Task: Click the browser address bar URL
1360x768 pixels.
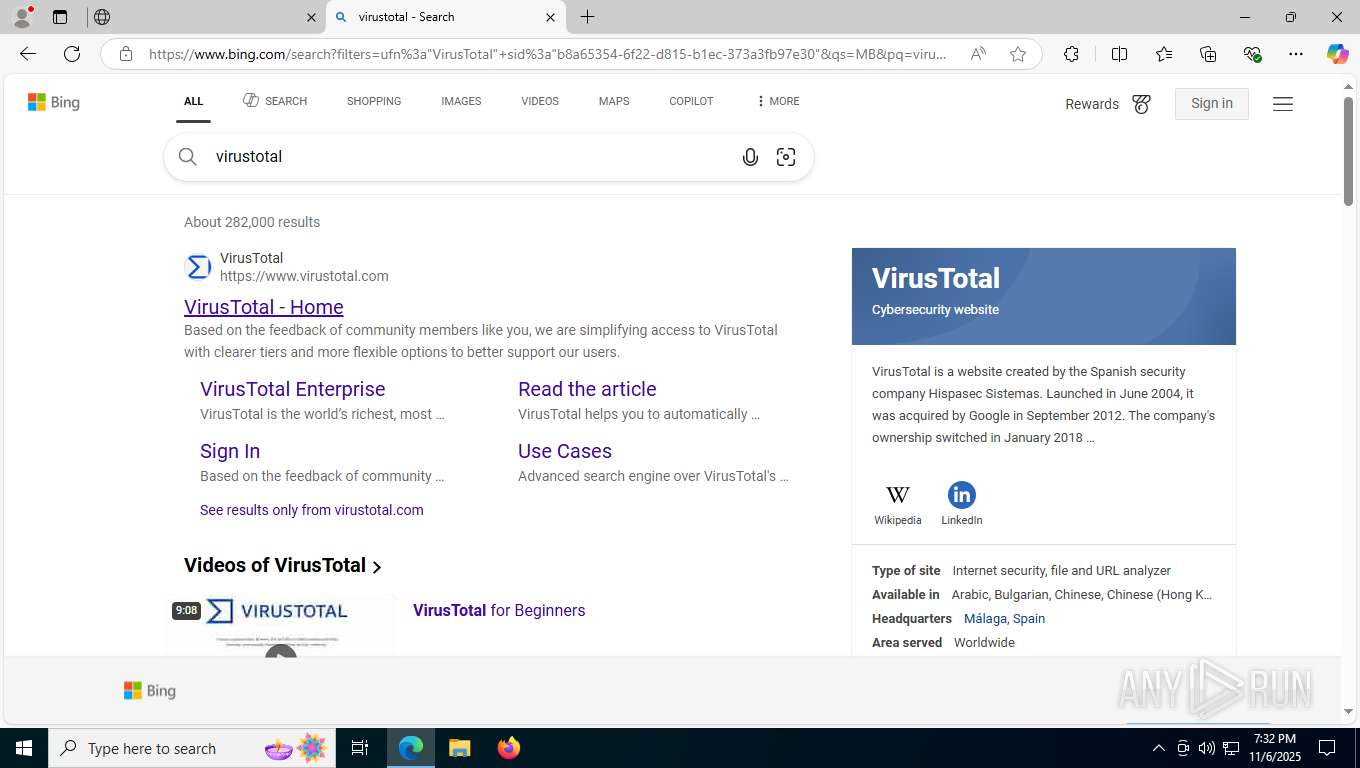Action: [546, 54]
